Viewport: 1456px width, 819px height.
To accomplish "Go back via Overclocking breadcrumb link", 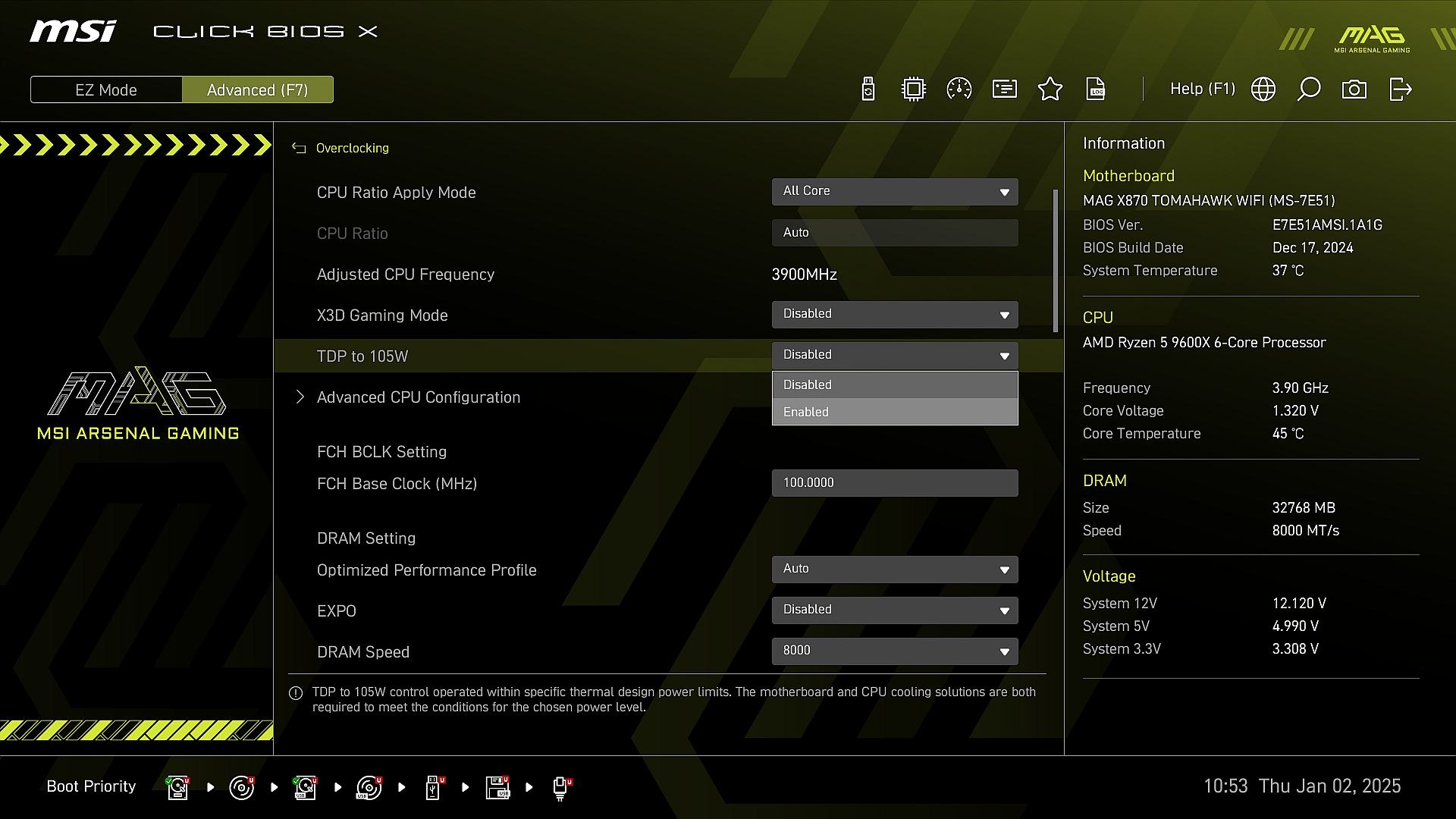I will tap(351, 148).
